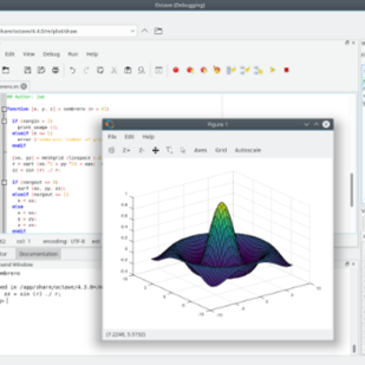
Task: Quit debugging with the red stop square
Action: pos(286,70)
